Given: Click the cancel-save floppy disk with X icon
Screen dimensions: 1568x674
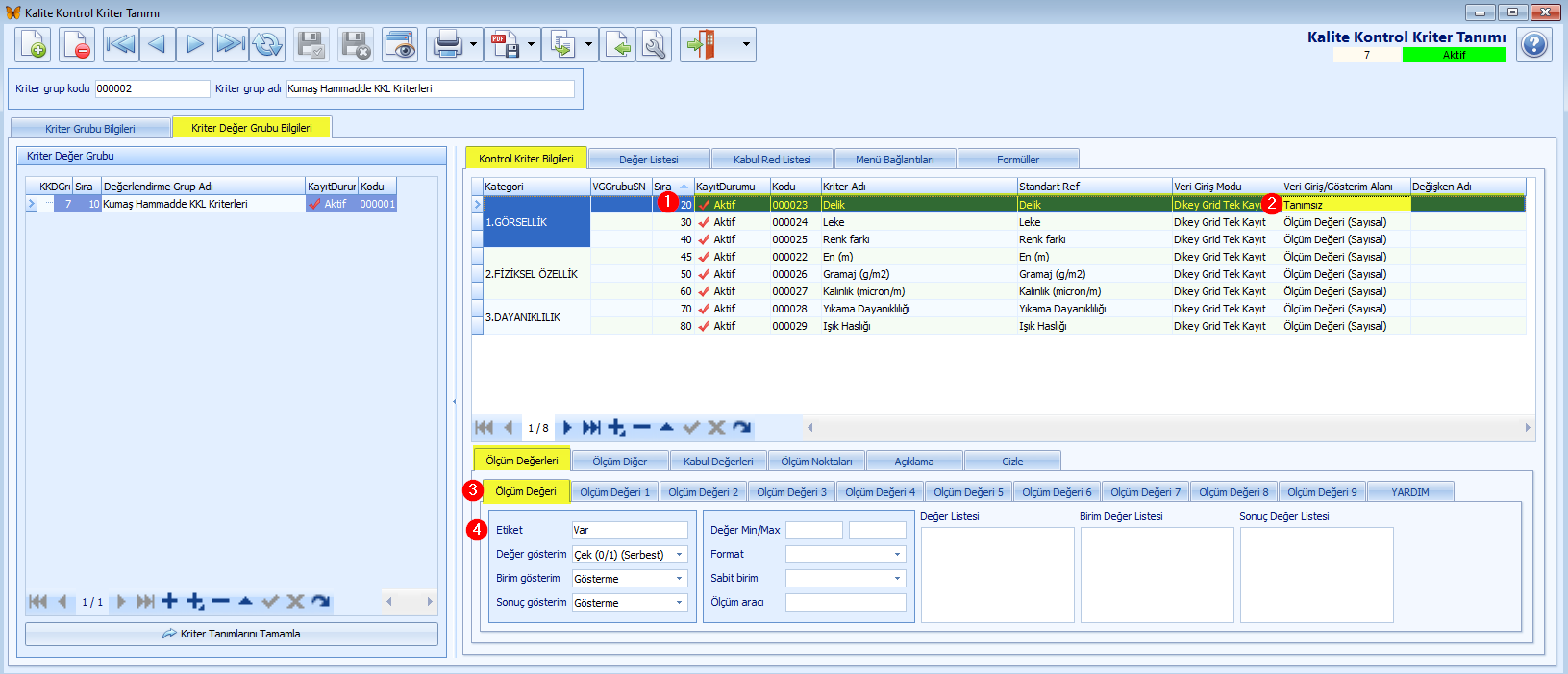Looking at the screenshot, I should point(356,44).
